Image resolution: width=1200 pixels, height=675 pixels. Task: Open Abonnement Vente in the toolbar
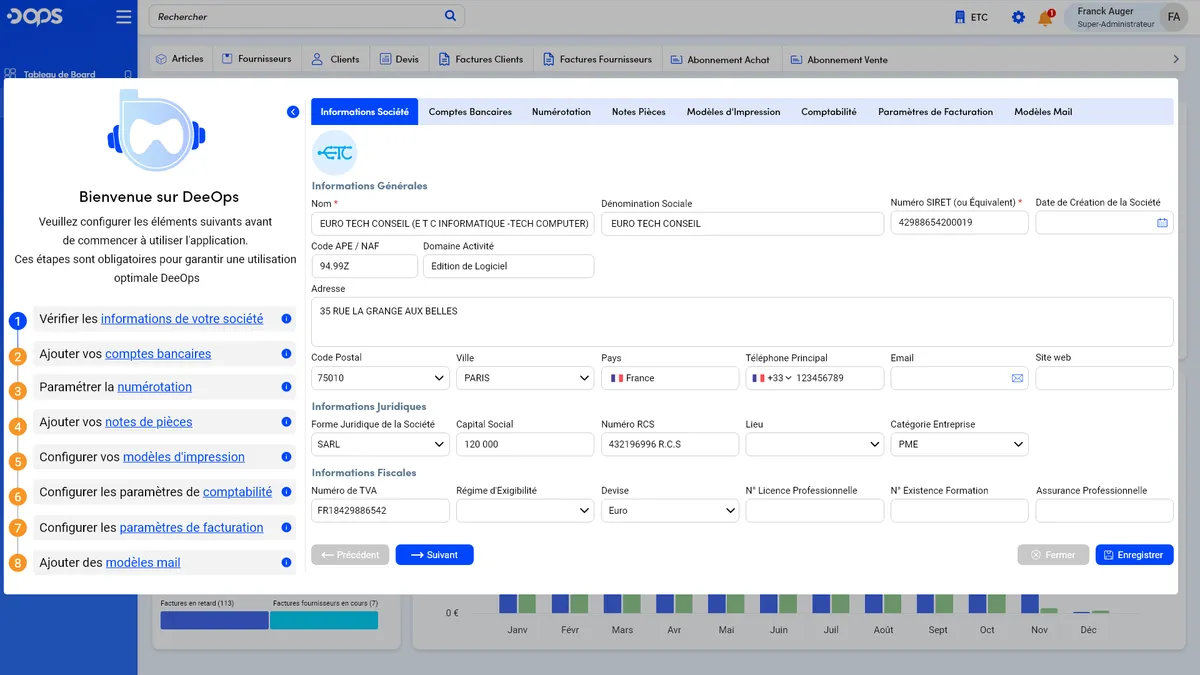coord(838,59)
